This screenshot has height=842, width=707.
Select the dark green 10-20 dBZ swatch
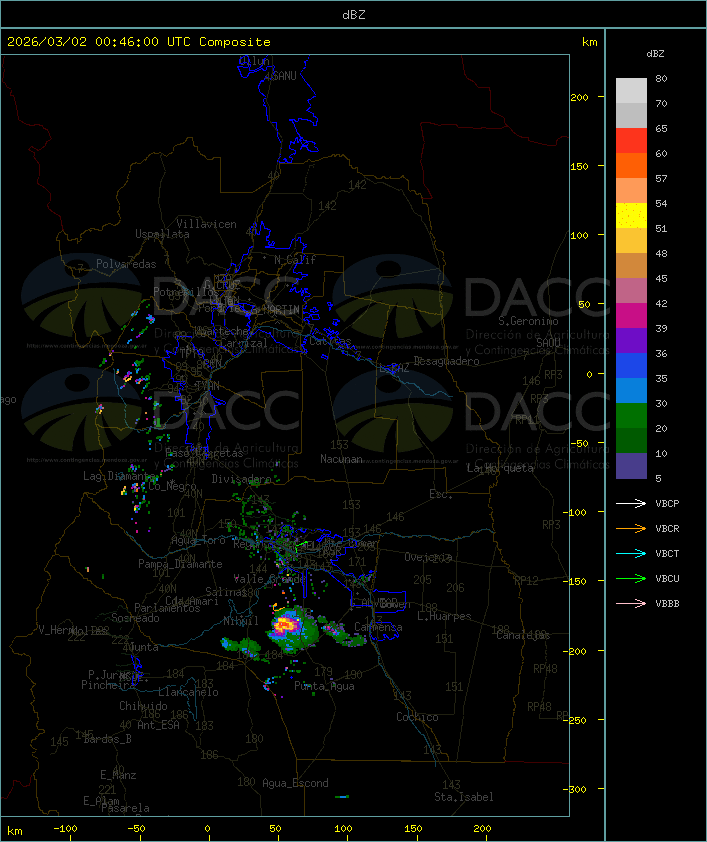coord(631,440)
